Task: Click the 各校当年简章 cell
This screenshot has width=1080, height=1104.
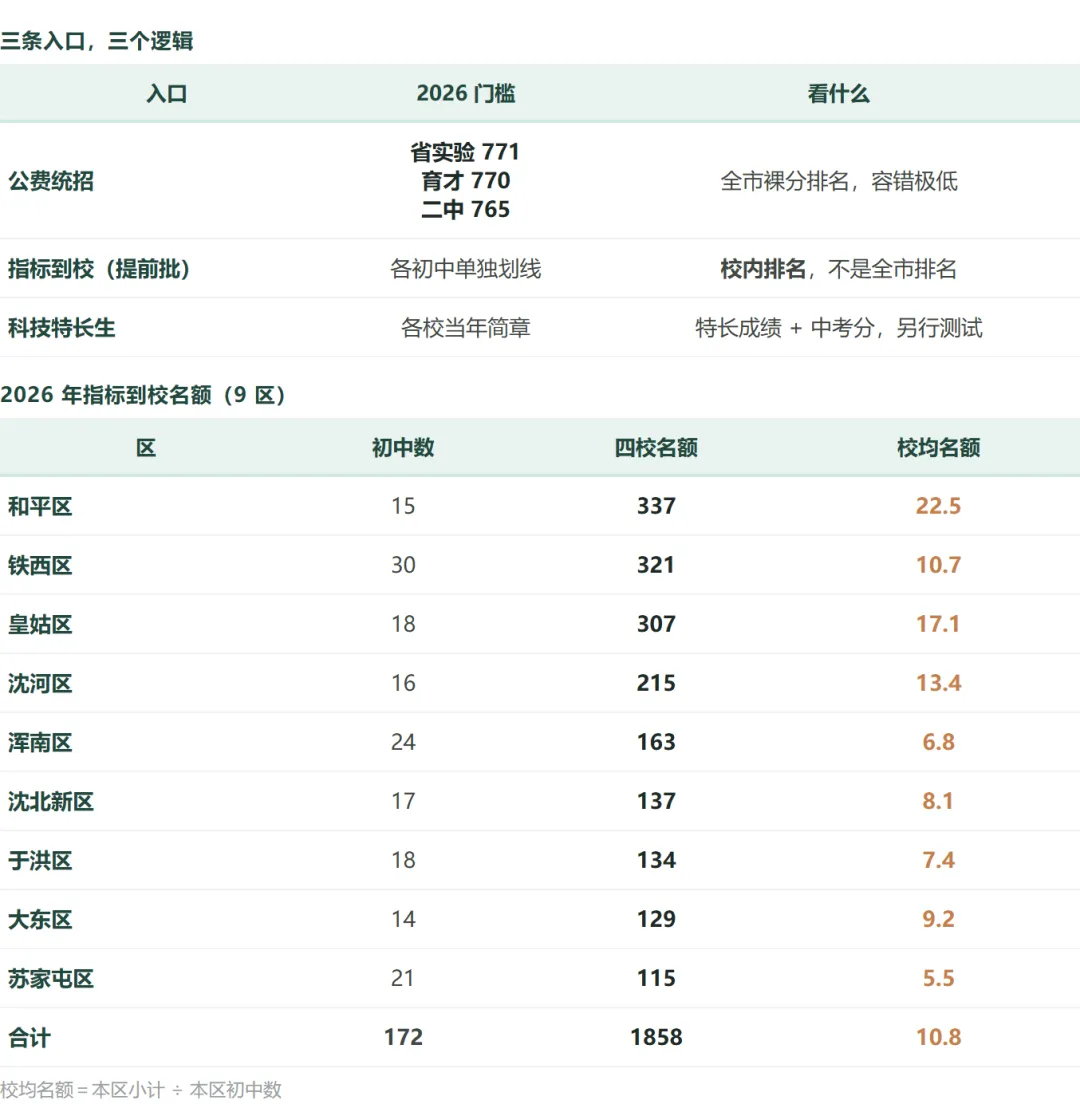Action: [x=465, y=328]
